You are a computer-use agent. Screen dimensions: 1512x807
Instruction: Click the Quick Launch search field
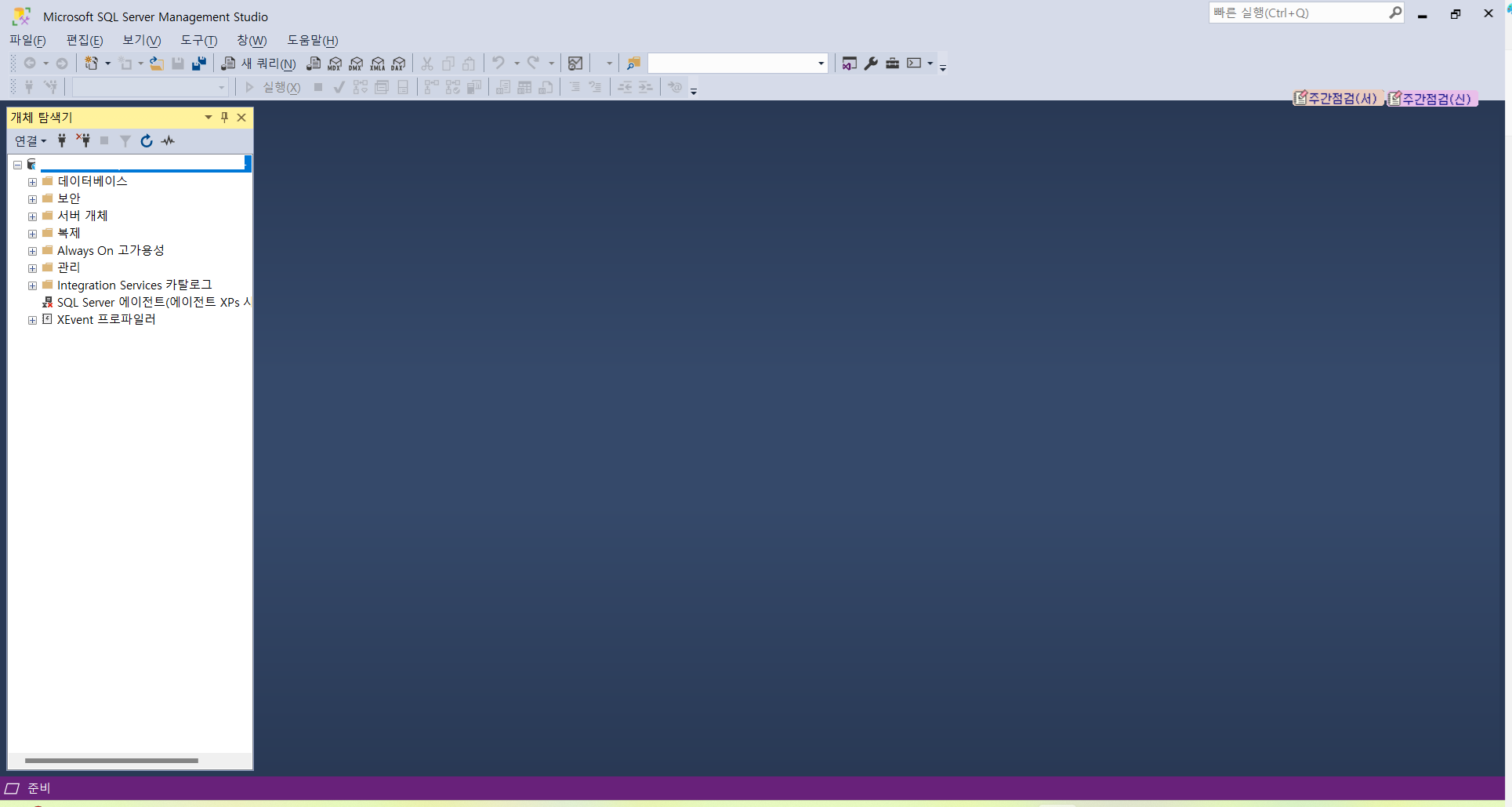tap(1299, 13)
